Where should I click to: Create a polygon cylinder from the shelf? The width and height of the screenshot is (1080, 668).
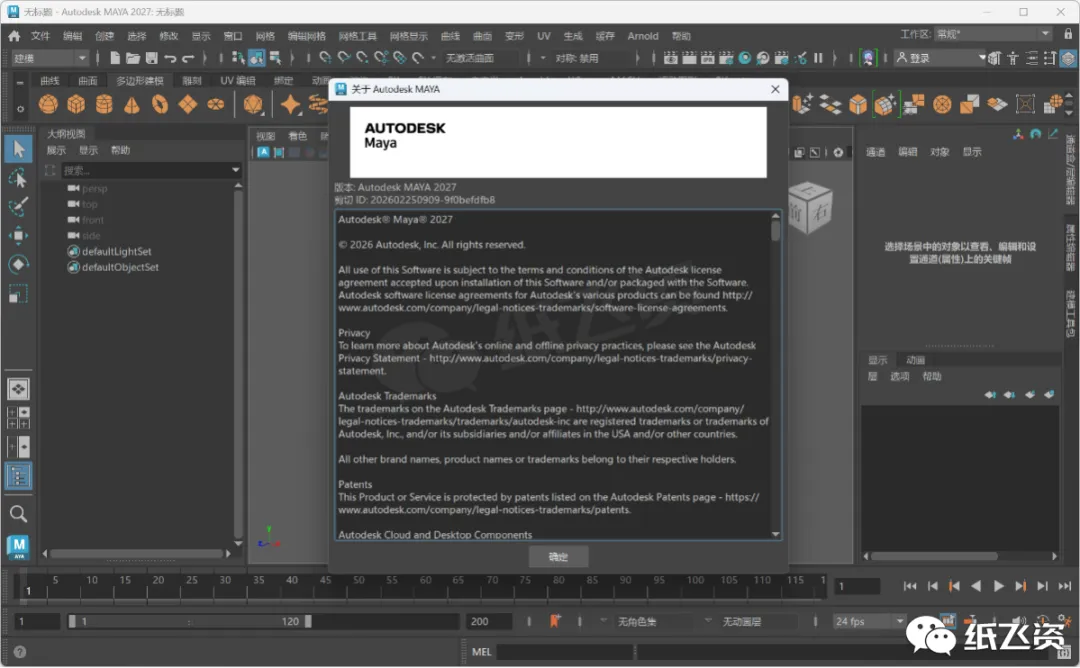pos(104,104)
